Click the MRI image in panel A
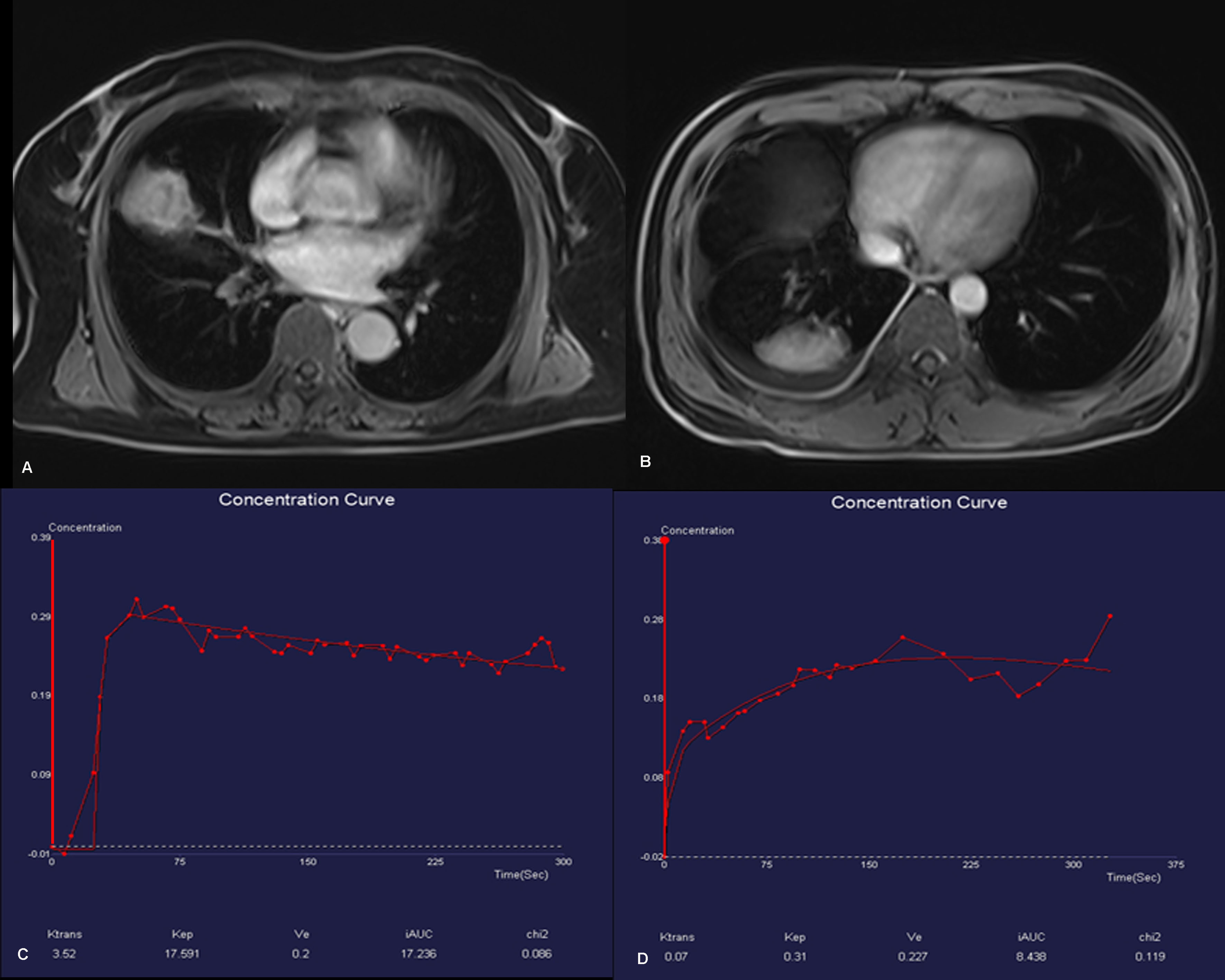Viewport: 1225px width, 980px height. (318, 245)
